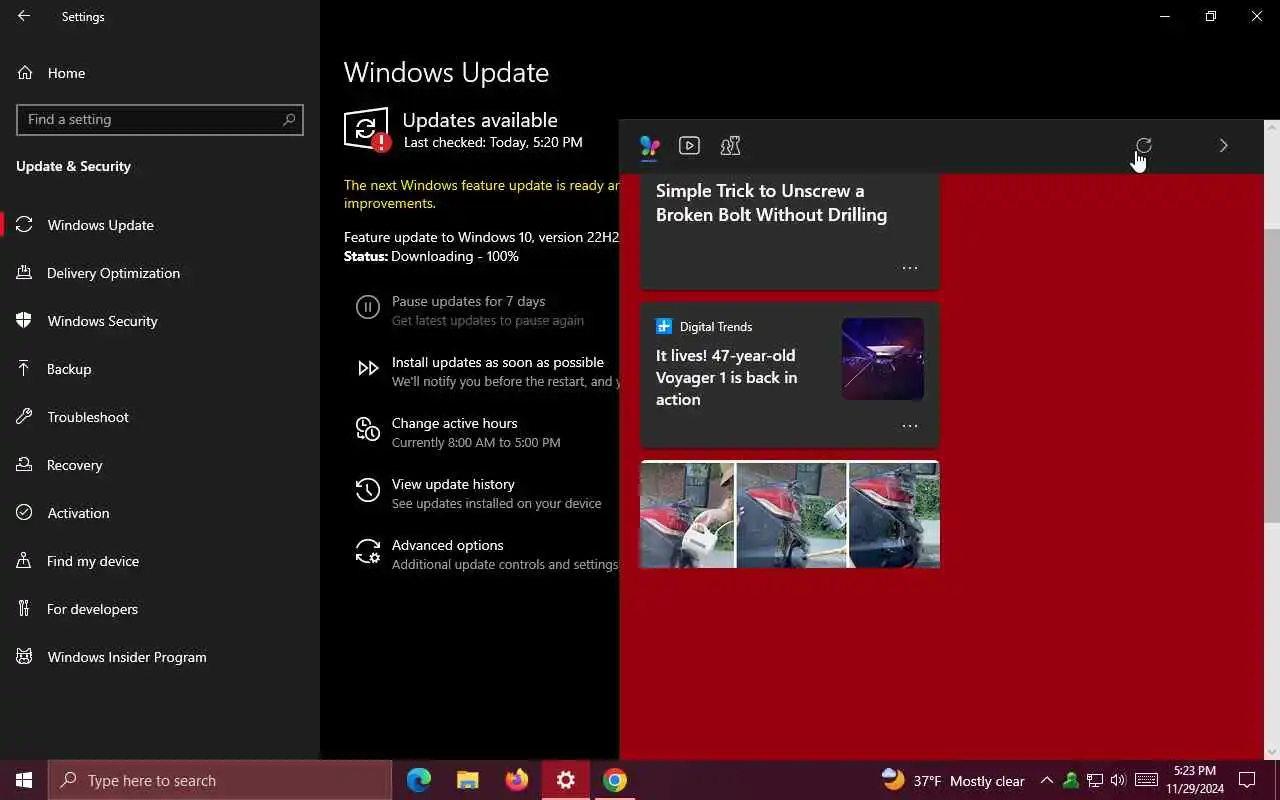This screenshot has width=1280, height=800.
Task: Click the Windows Update sidebar sync icon
Action: [x=25, y=225]
